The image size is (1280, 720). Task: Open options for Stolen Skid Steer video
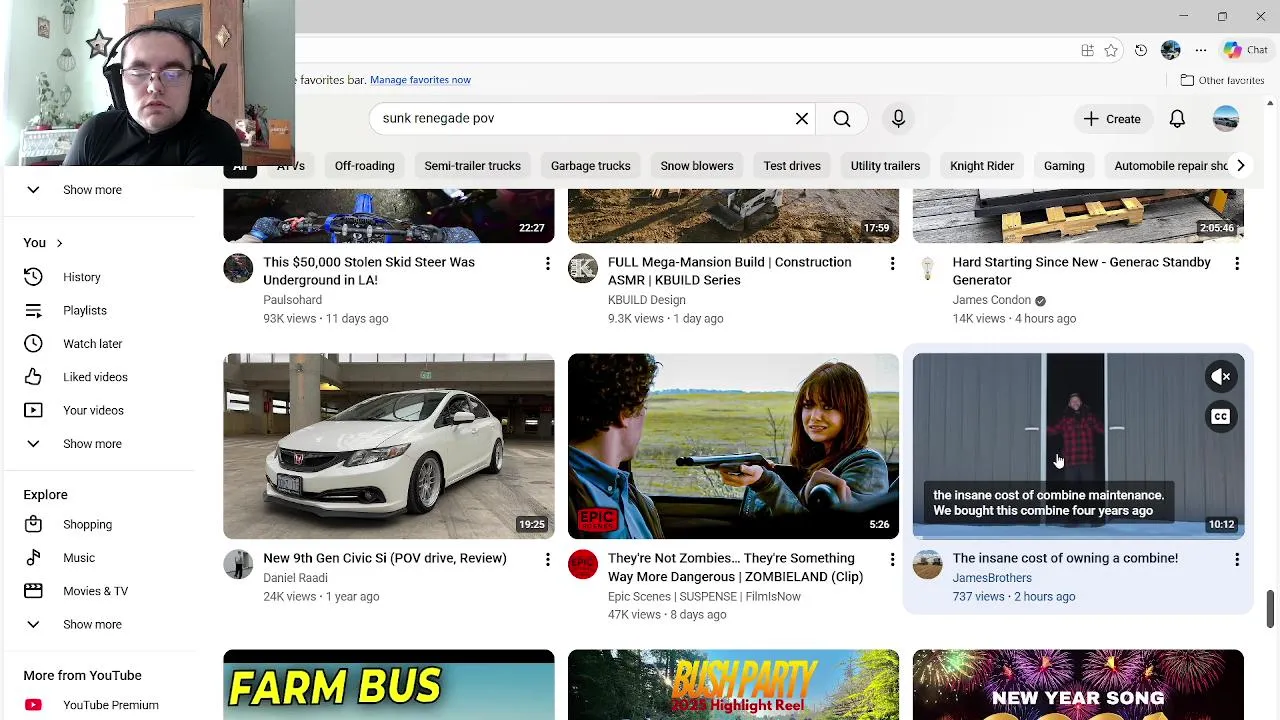pyautogui.click(x=547, y=263)
